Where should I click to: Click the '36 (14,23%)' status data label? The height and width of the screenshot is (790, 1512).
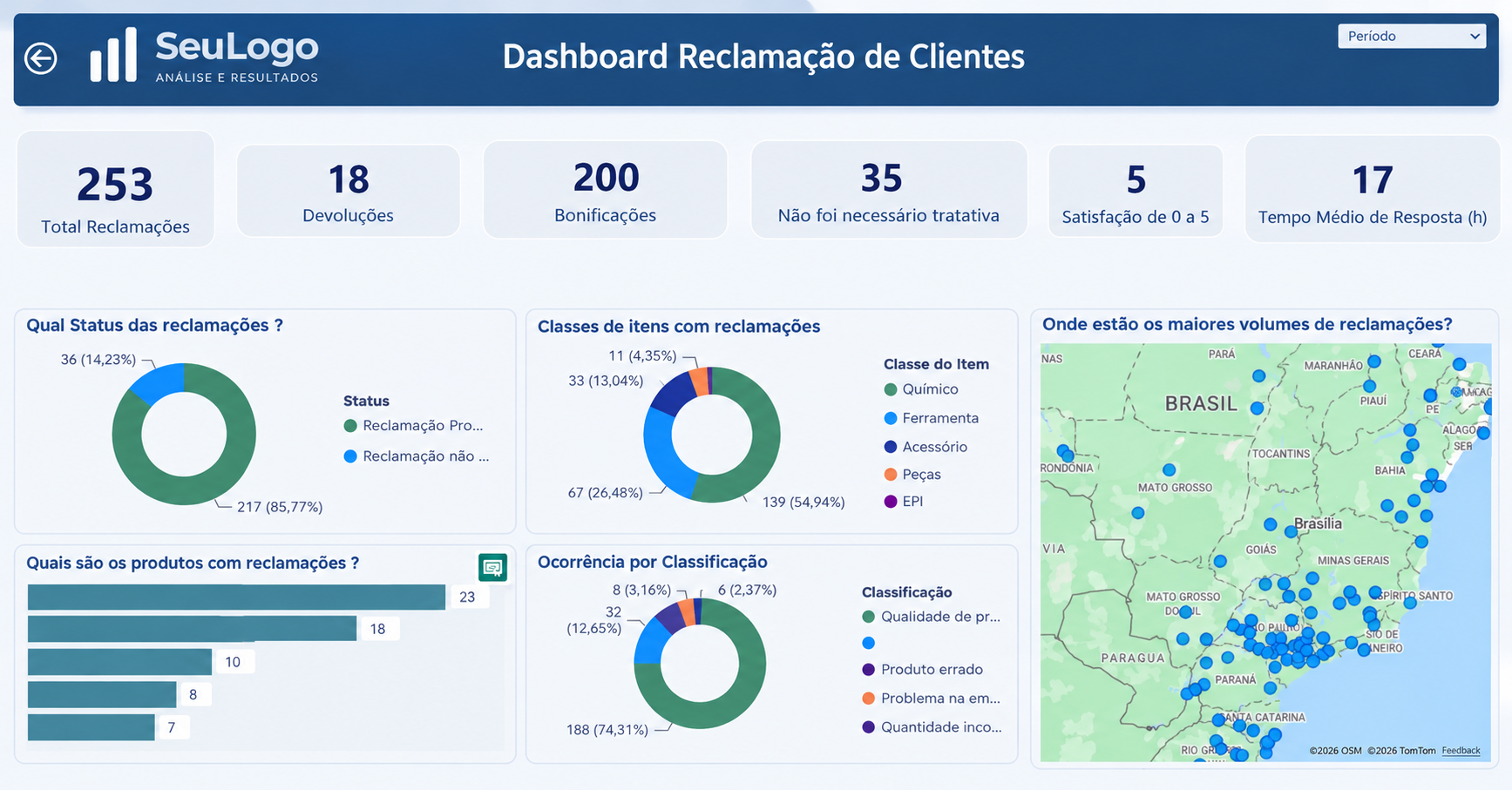coord(98,360)
